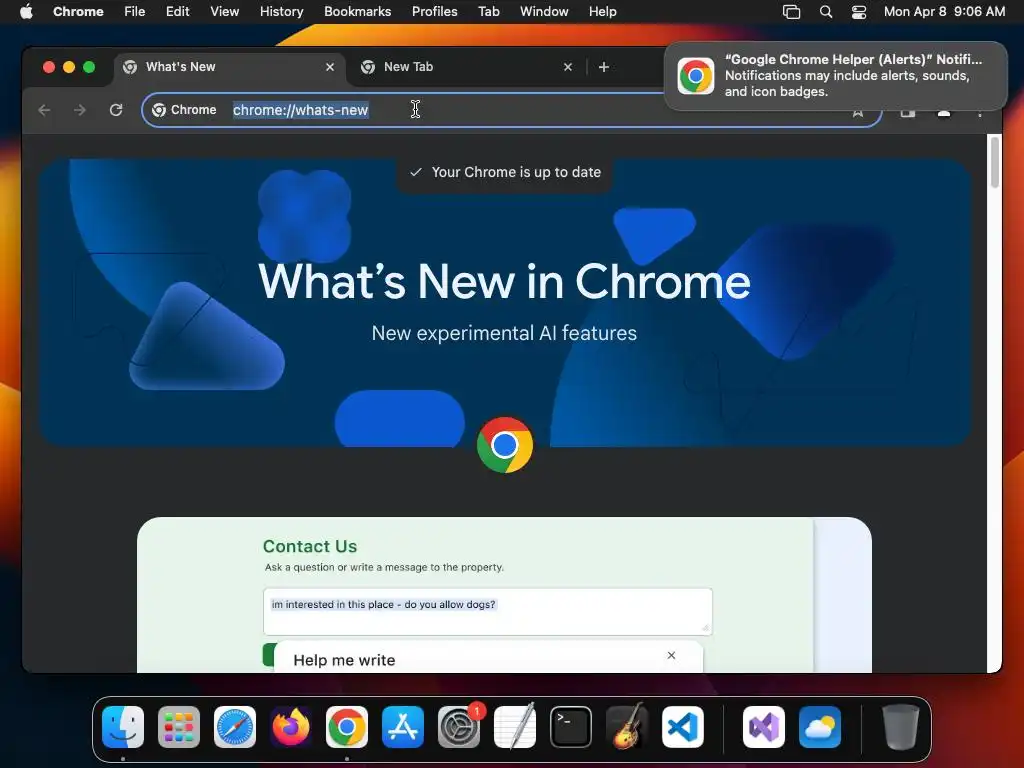Click the Chrome icon in the Dock

tap(347, 727)
